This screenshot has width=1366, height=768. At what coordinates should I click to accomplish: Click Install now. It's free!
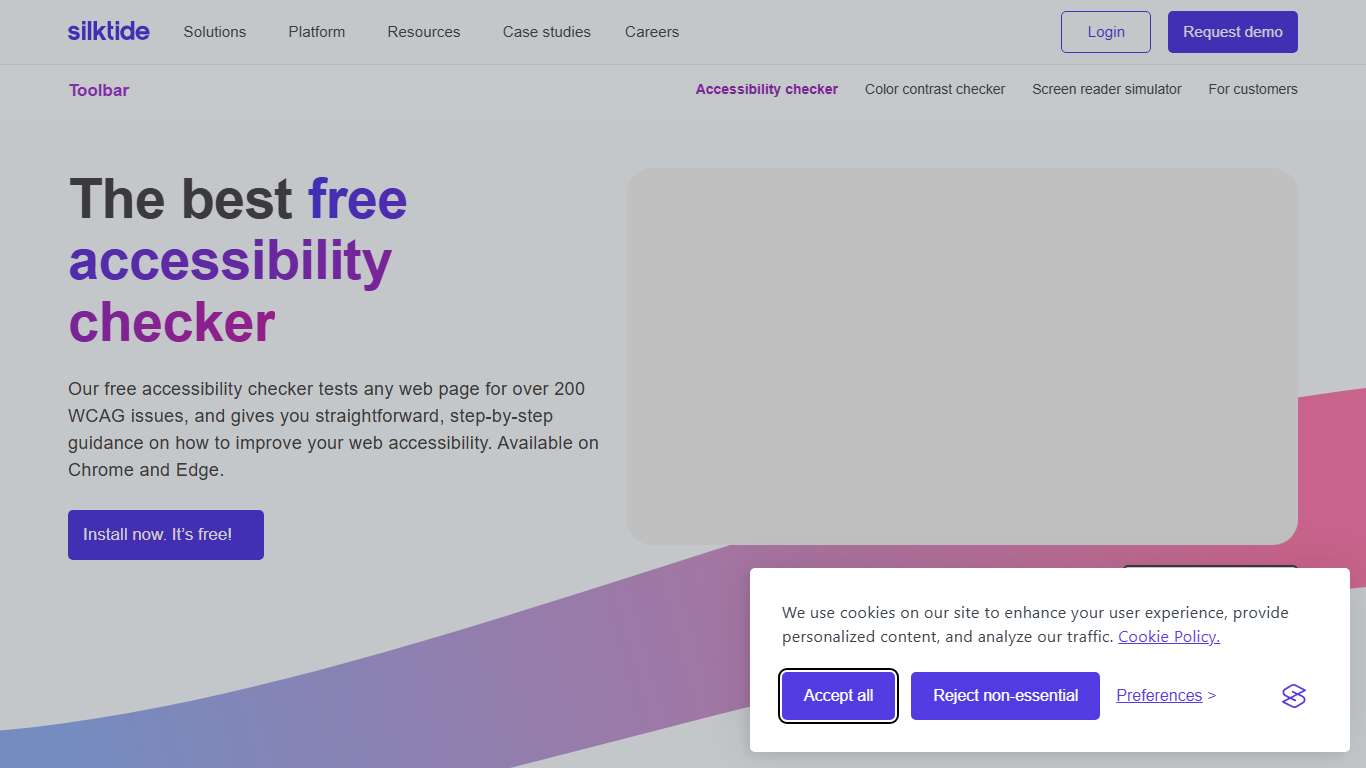(165, 534)
